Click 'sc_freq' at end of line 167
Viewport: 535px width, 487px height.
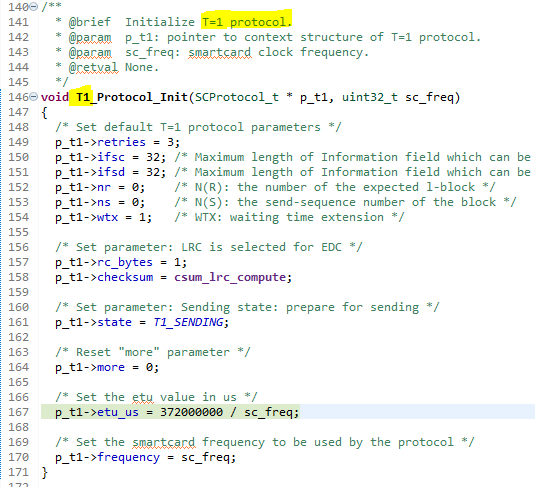[269, 412]
